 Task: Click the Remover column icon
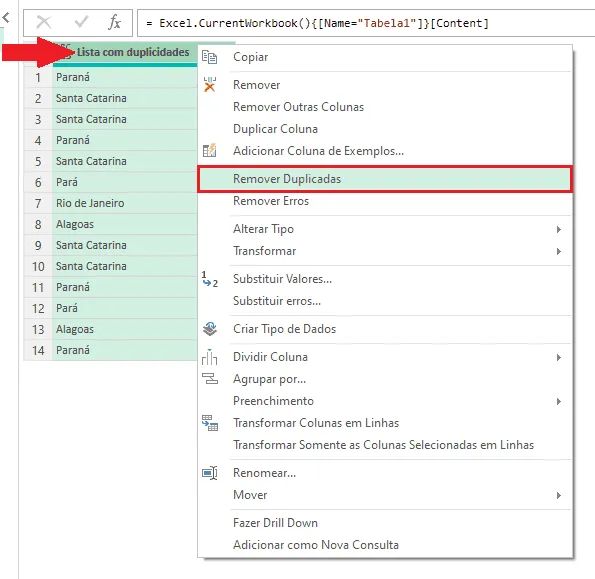pyautogui.click(x=209, y=85)
